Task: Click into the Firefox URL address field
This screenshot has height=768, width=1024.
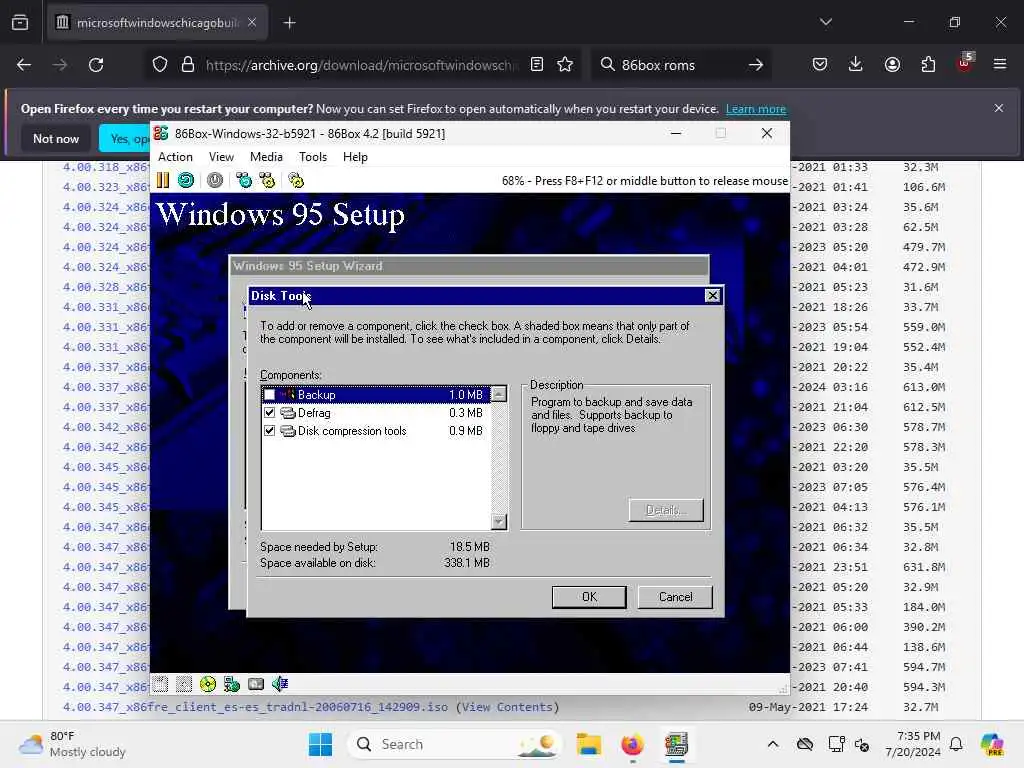Action: [362, 65]
